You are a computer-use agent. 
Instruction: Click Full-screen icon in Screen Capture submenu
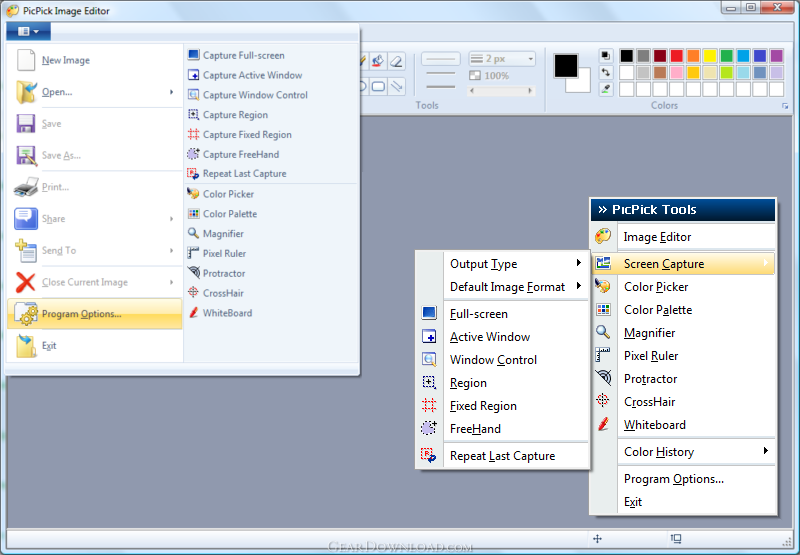pos(429,313)
